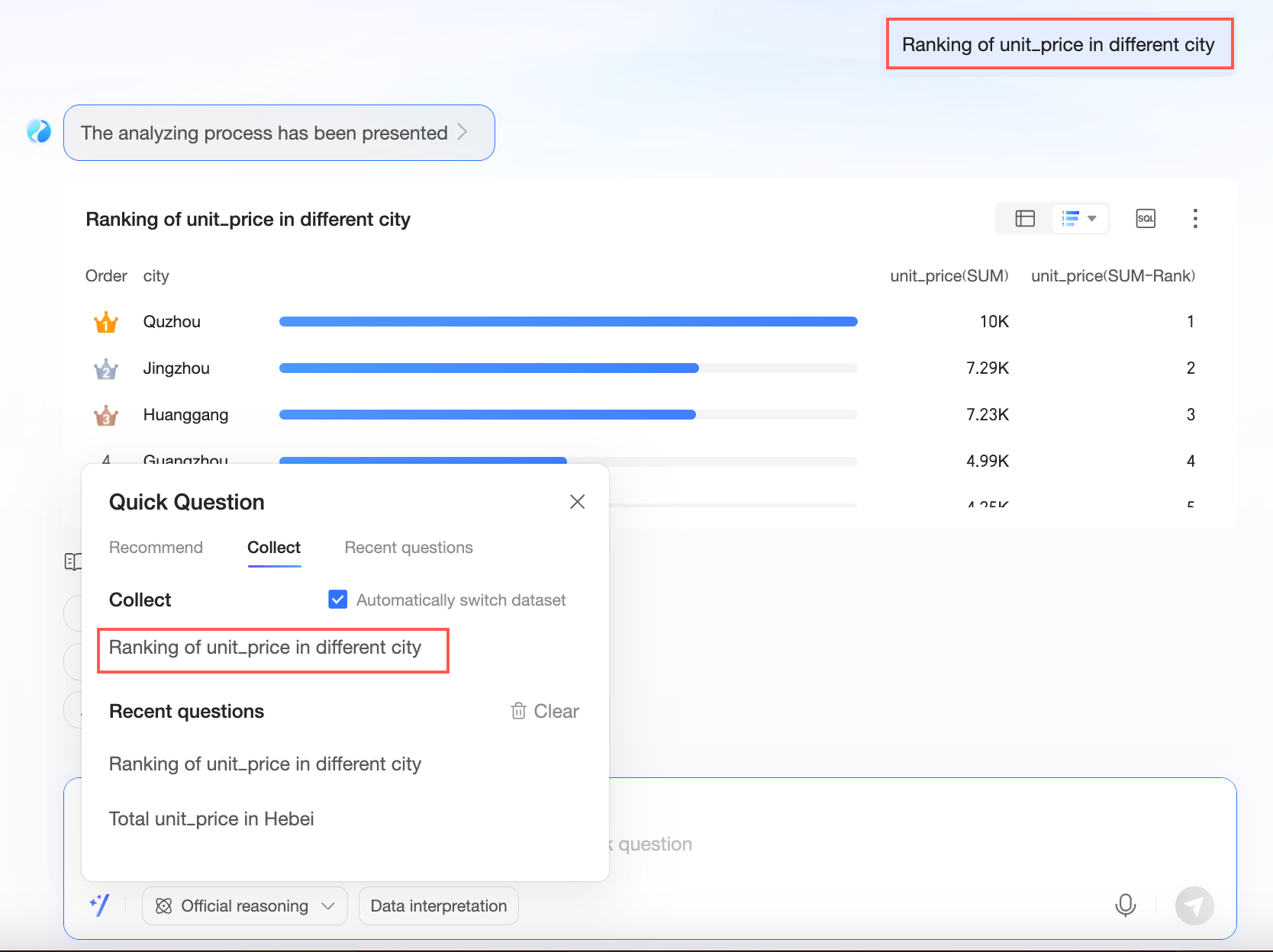This screenshot has width=1273, height=952.
Task: Select recent question Ranking of unit_price
Action: point(266,764)
